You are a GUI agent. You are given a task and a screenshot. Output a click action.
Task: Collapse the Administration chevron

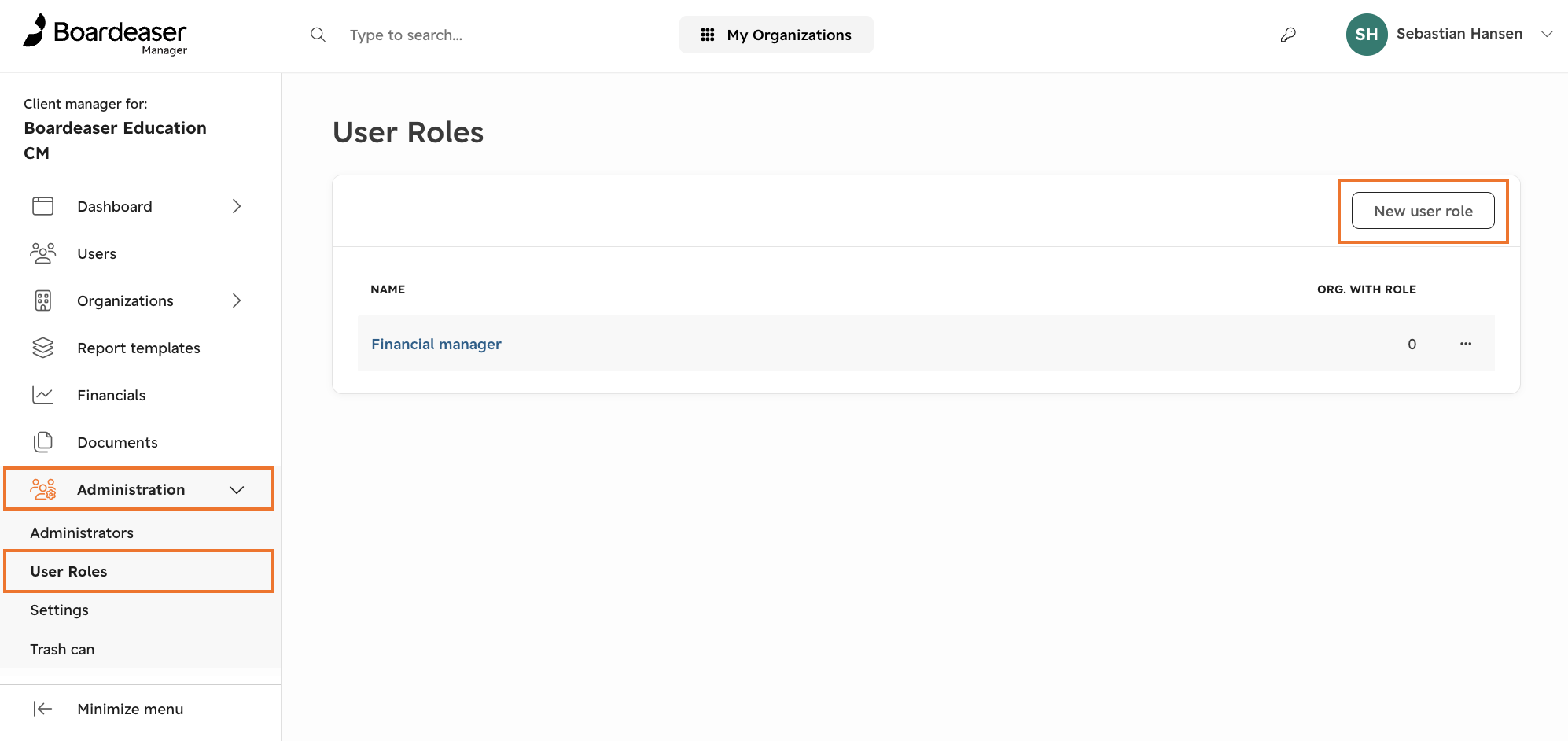(237, 490)
